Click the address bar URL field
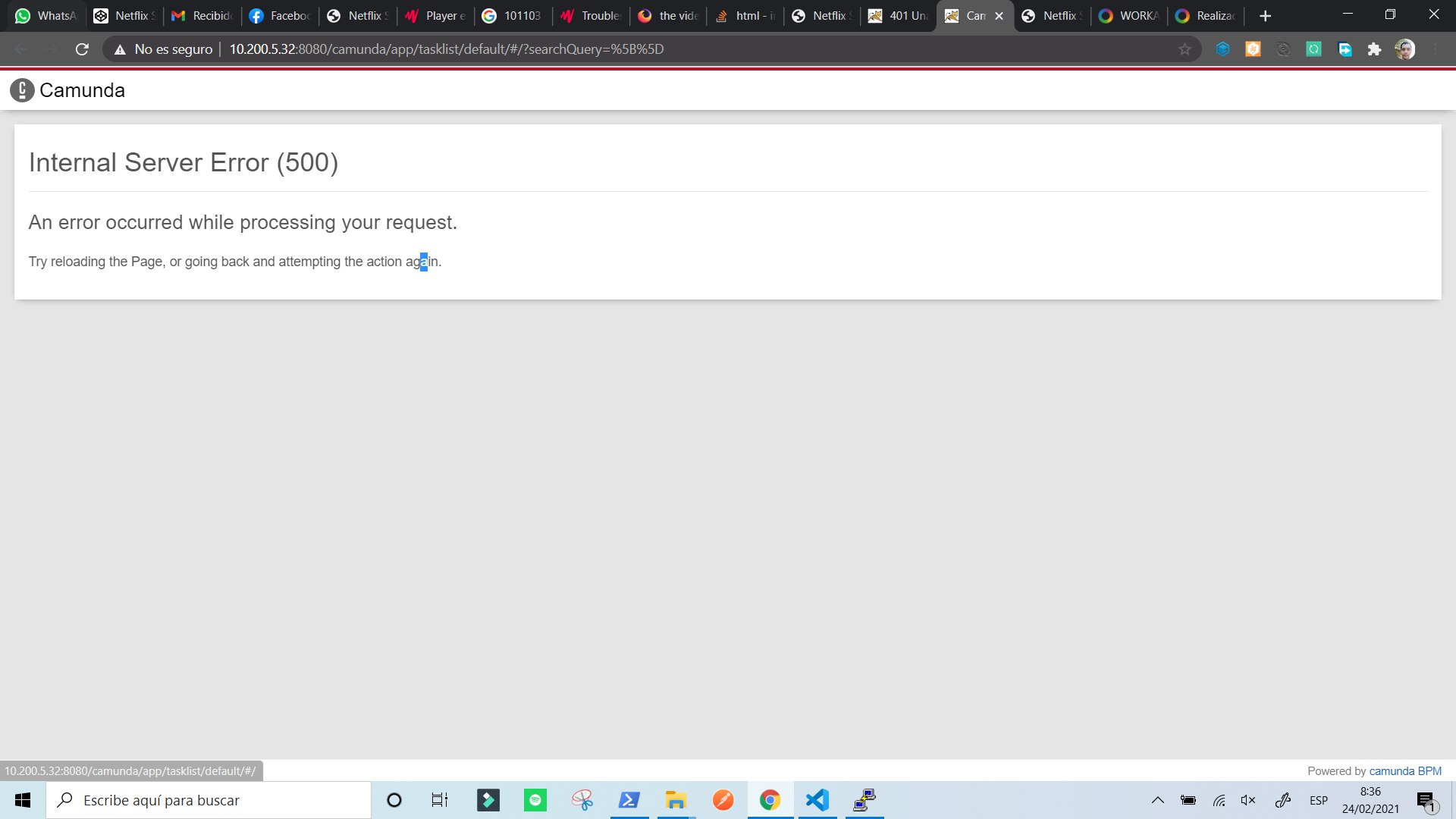 [x=531, y=49]
